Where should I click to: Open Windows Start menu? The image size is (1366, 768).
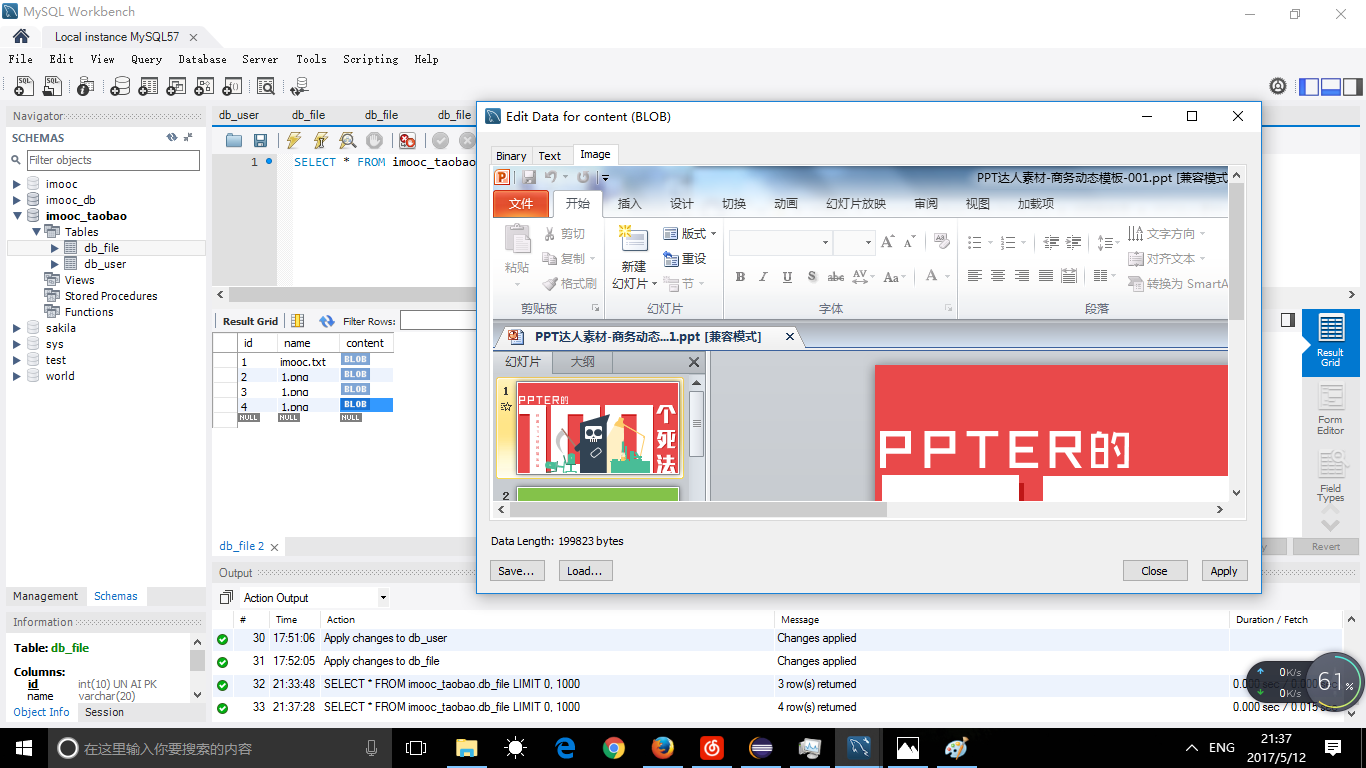point(23,747)
